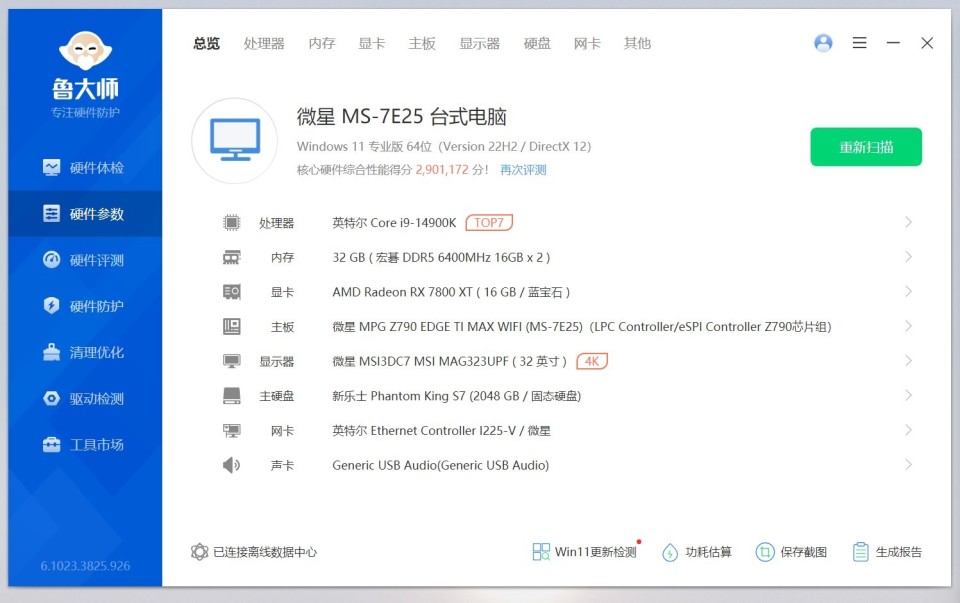
Task: Switch to the 主板 tab
Action: tap(422, 43)
